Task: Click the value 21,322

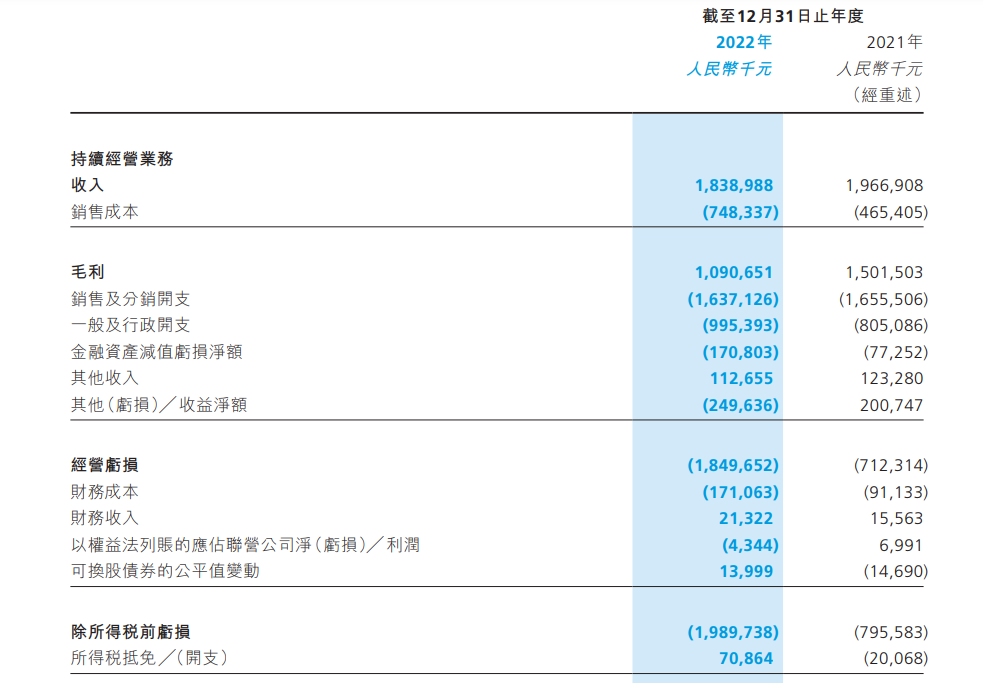Action: point(746,519)
